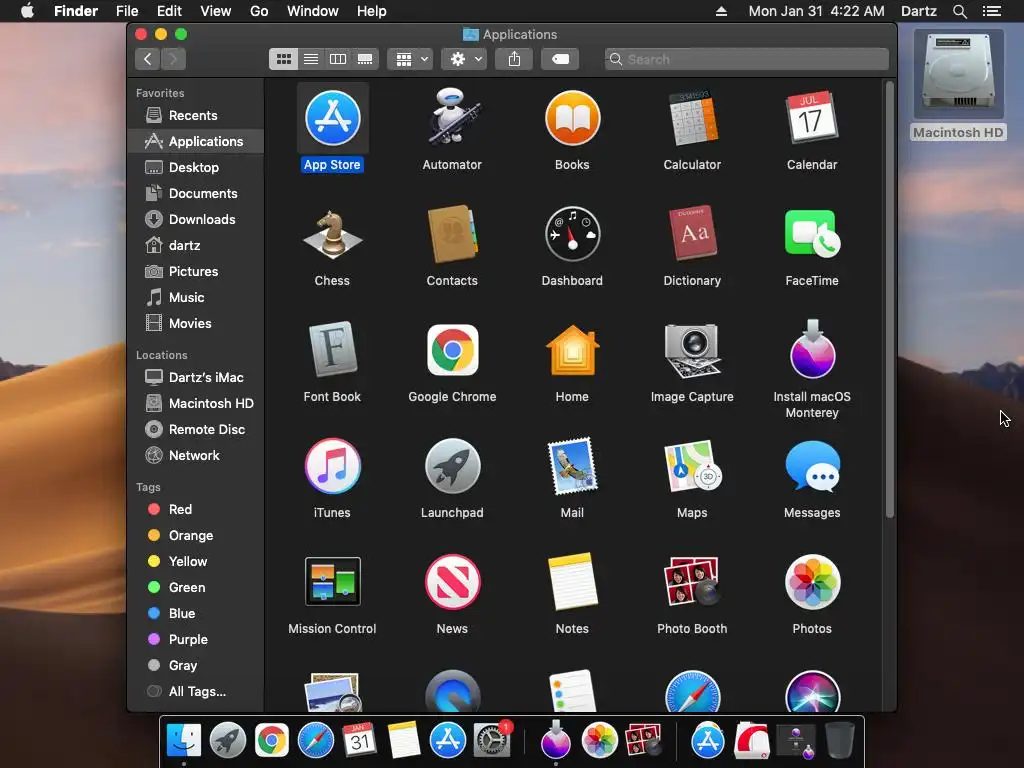
Task: Open the Go menu
Action: coord(259,11)
